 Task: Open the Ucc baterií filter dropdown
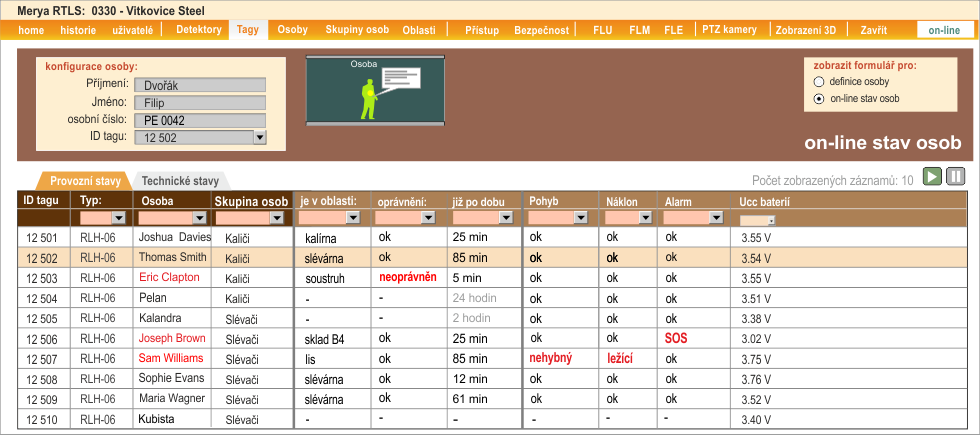click(x=771, y=221)
